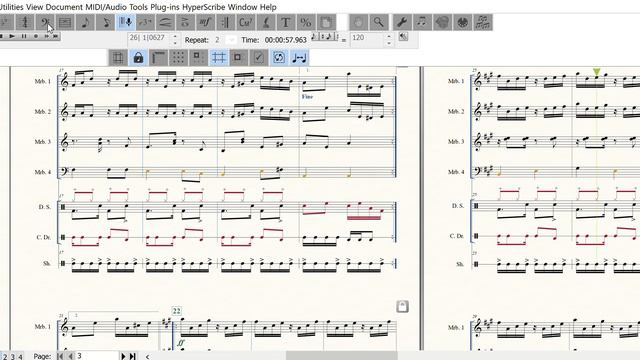Select the Expression tool marked mf
Viewport: 640px width, 360px height.
(205, 22)
